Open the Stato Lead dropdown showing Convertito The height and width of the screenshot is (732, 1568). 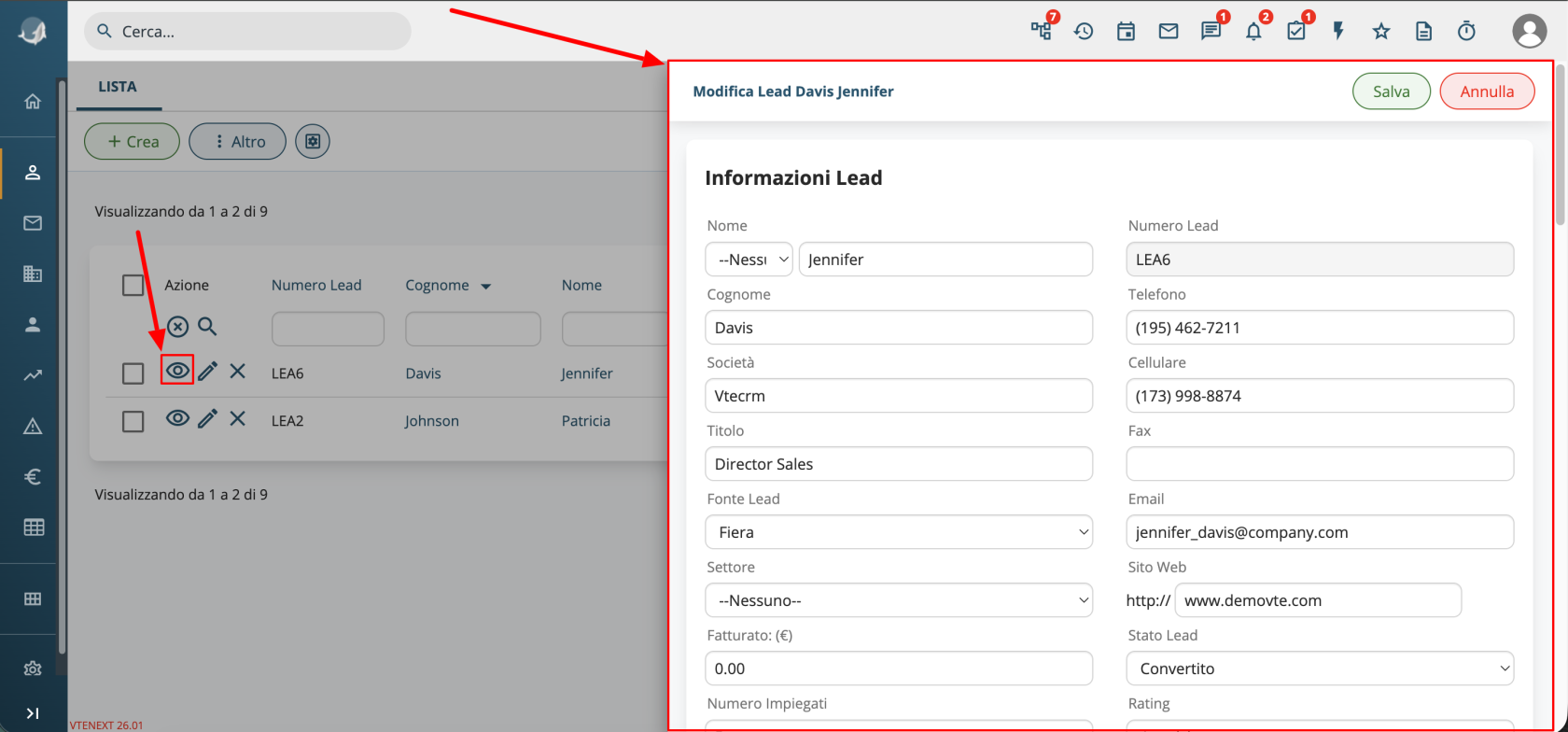click(1320, 669)
